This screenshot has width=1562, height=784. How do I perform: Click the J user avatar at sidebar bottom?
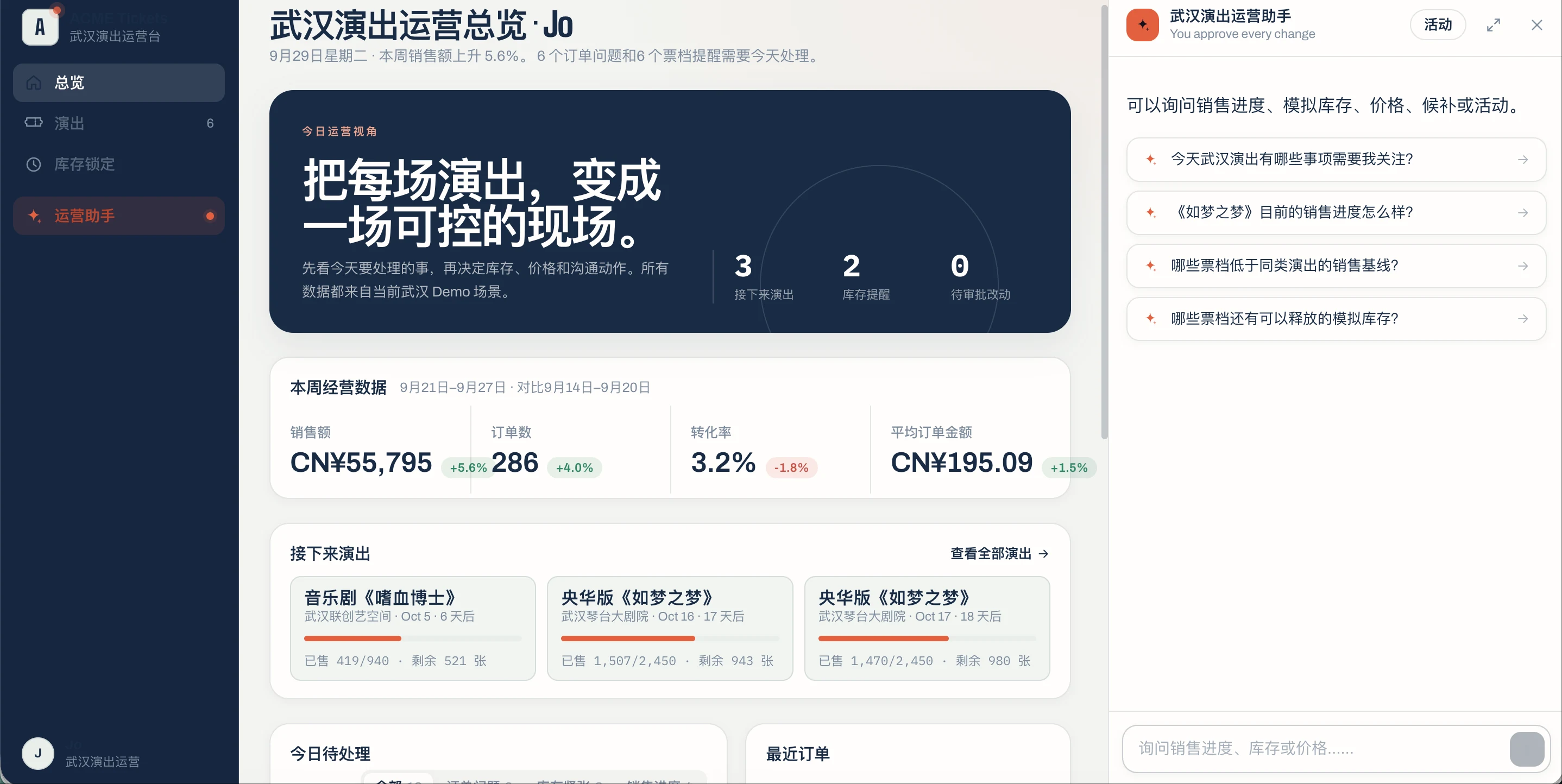pos(37,753)
